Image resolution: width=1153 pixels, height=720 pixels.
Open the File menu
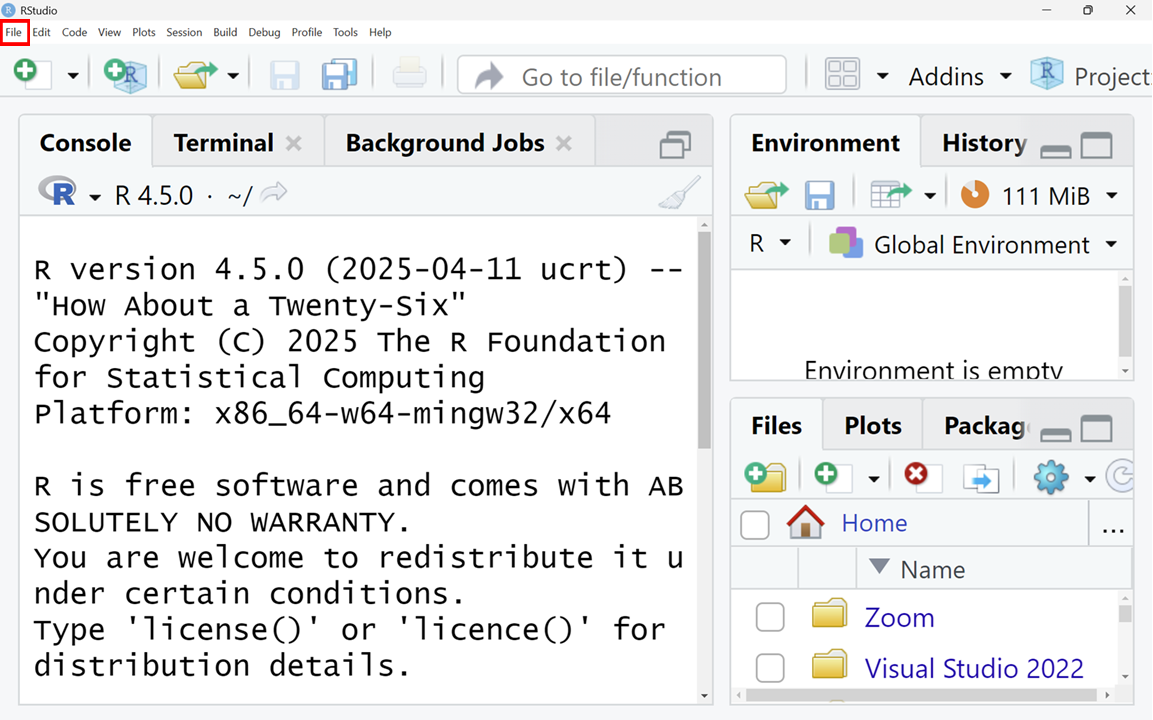pyautogui.click(x=14, y=32)
